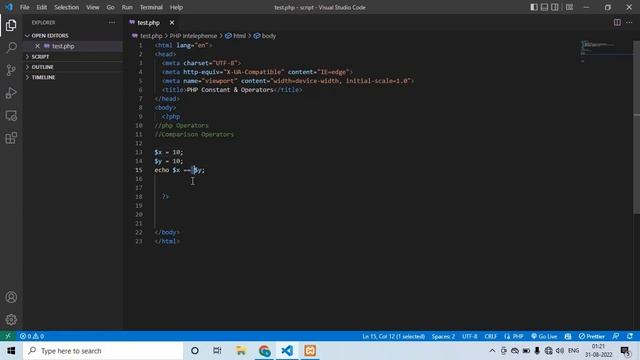Toggle secondary side bar layout icon
Screen dimensions: 640x360
coord(555,7)
